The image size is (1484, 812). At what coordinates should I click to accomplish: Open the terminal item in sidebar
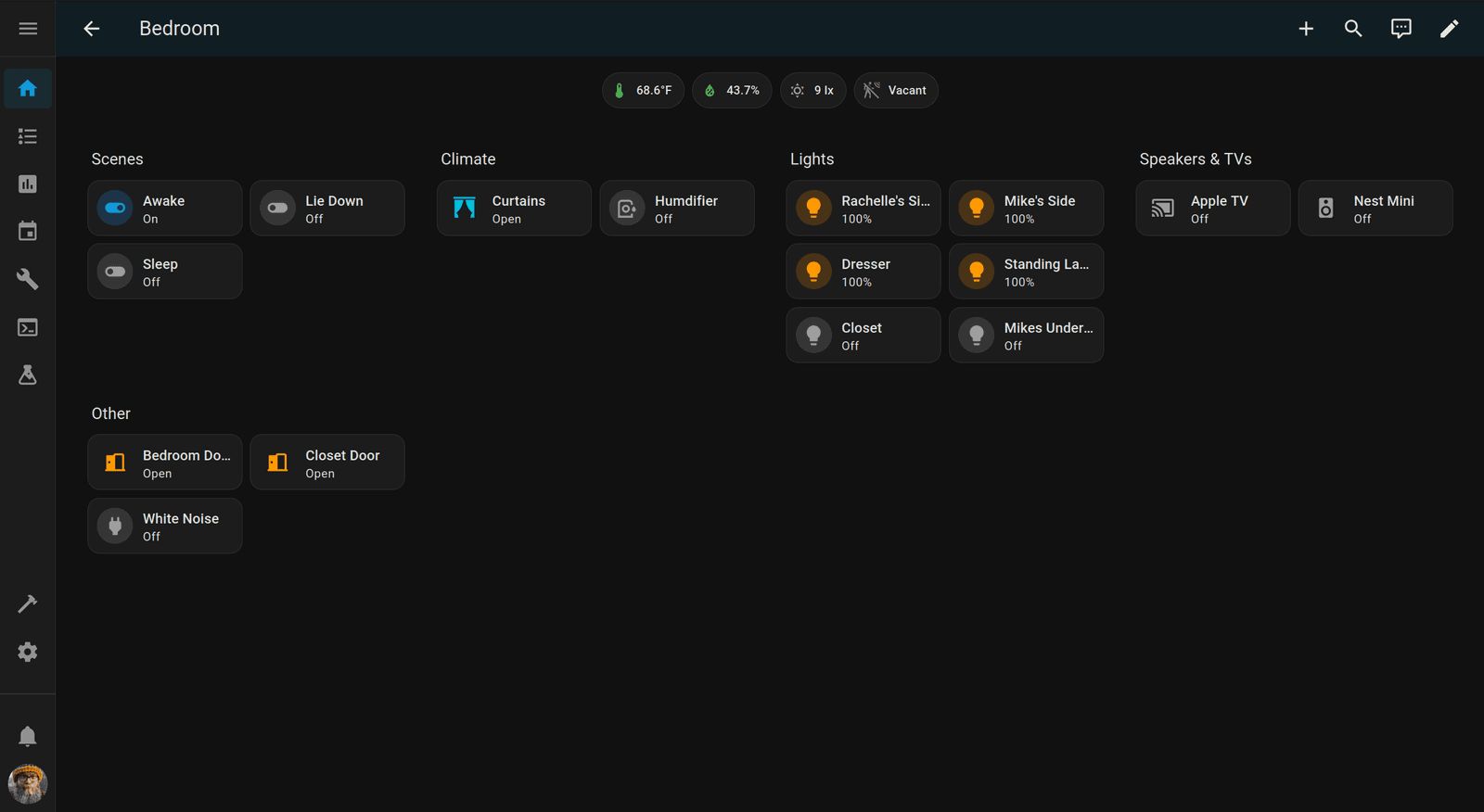(x=28, y=327)
